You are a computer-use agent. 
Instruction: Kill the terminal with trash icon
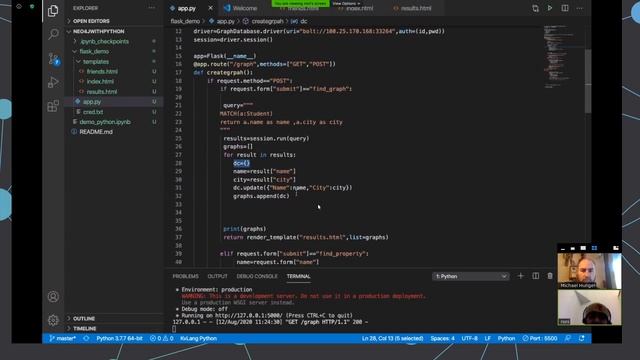pyautogui.click(x=550, y=276)
